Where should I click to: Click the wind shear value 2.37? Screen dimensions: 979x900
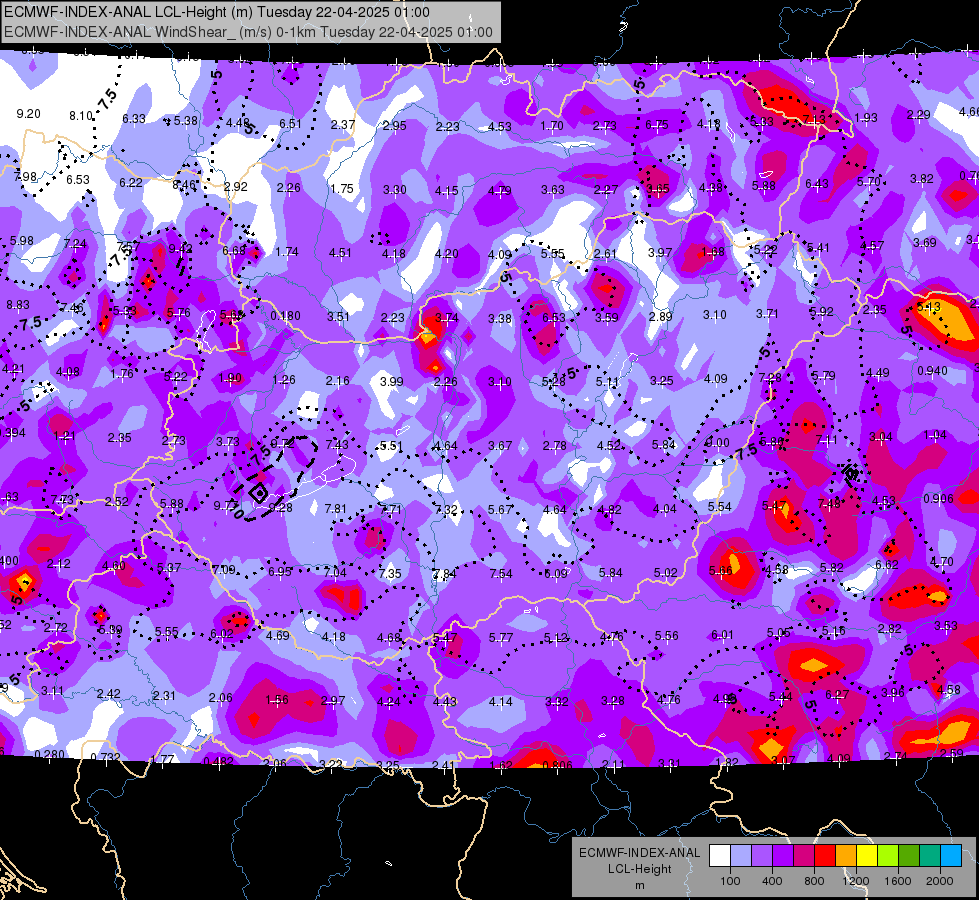click(343, 125)
